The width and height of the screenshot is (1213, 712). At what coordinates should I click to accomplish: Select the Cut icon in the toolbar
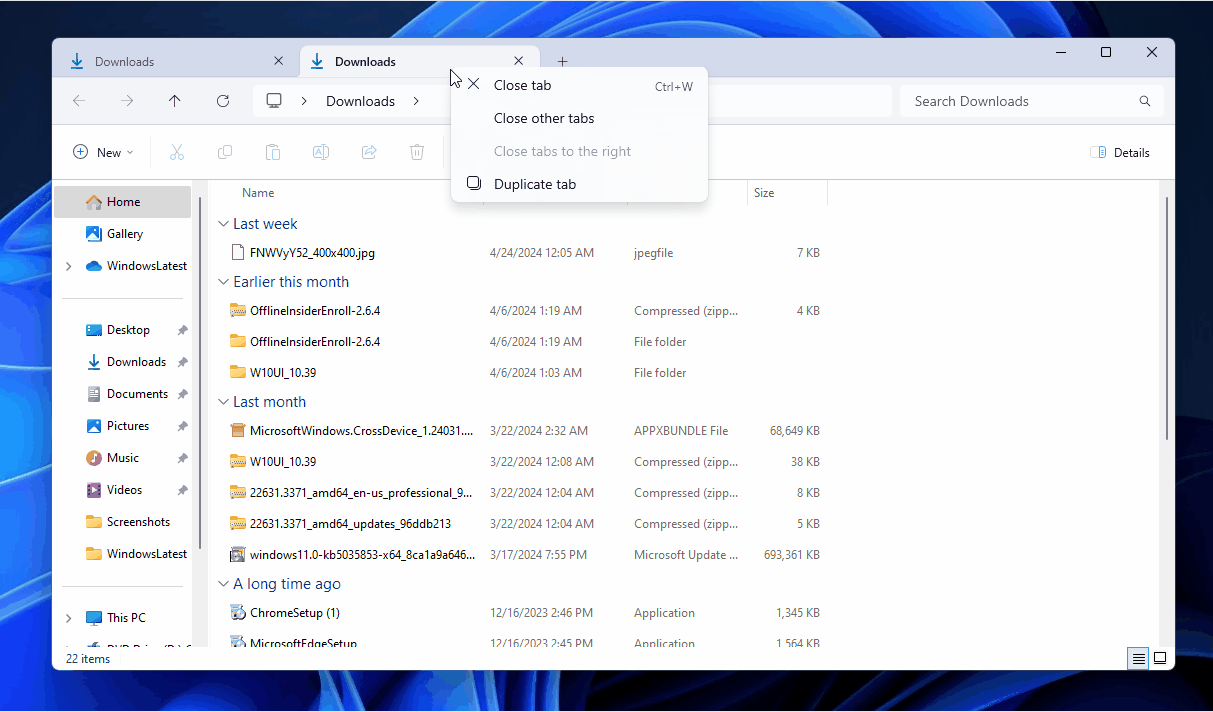pyautogui.click(x=177, y=152)
